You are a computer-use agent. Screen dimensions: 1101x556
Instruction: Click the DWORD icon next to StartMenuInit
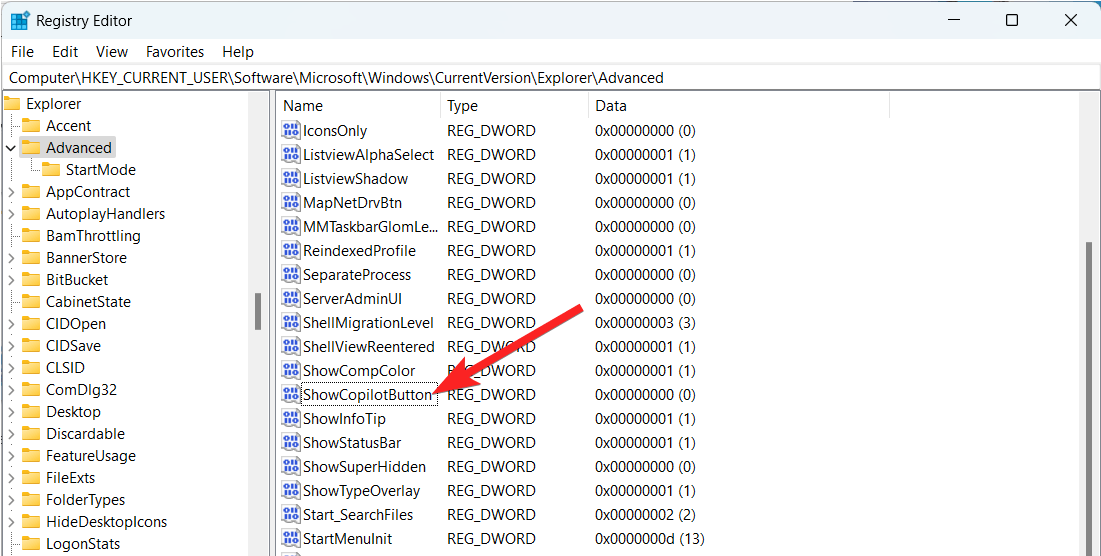click(291, 539)
